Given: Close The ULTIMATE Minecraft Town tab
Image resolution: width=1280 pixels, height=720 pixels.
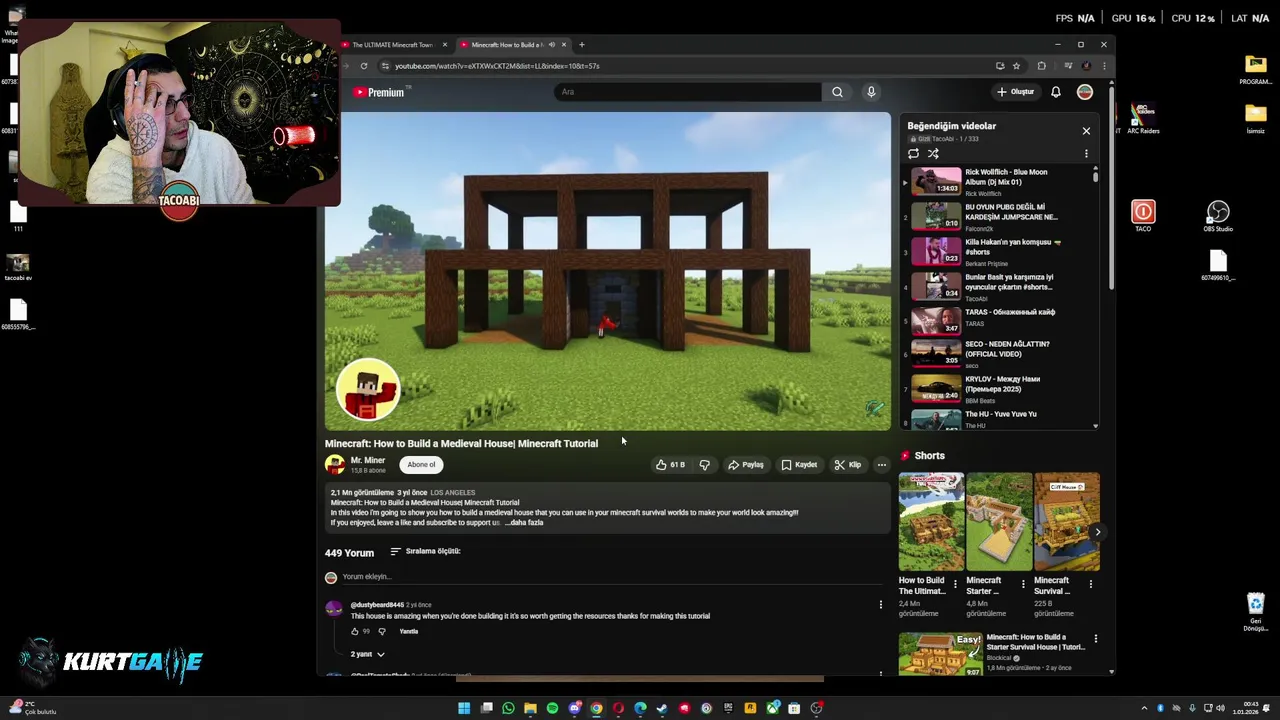Looking at the screenshot, I should point(445,45).
